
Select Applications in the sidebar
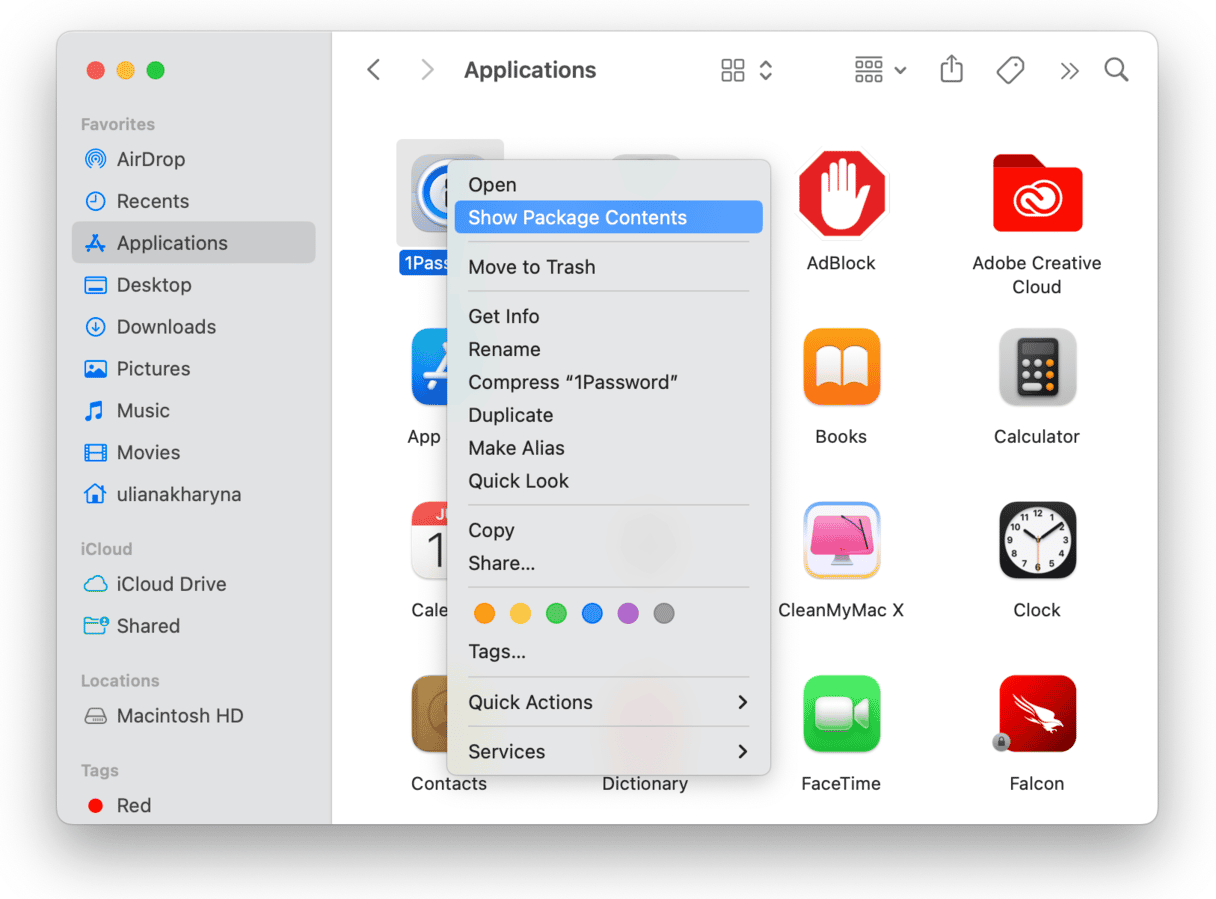click(194, 243)
